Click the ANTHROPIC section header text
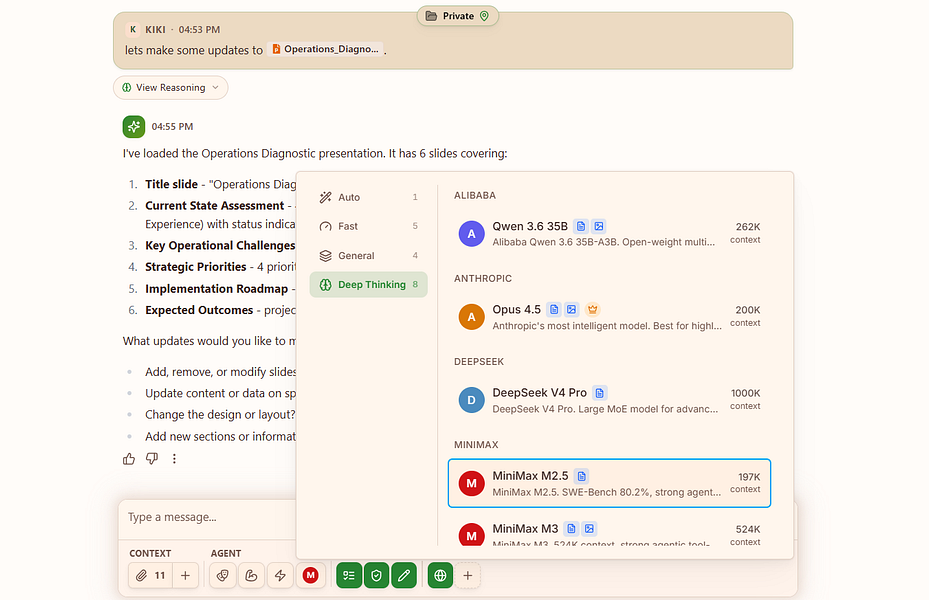The width and height of the screenshot is (929, 600). point(483,278)
